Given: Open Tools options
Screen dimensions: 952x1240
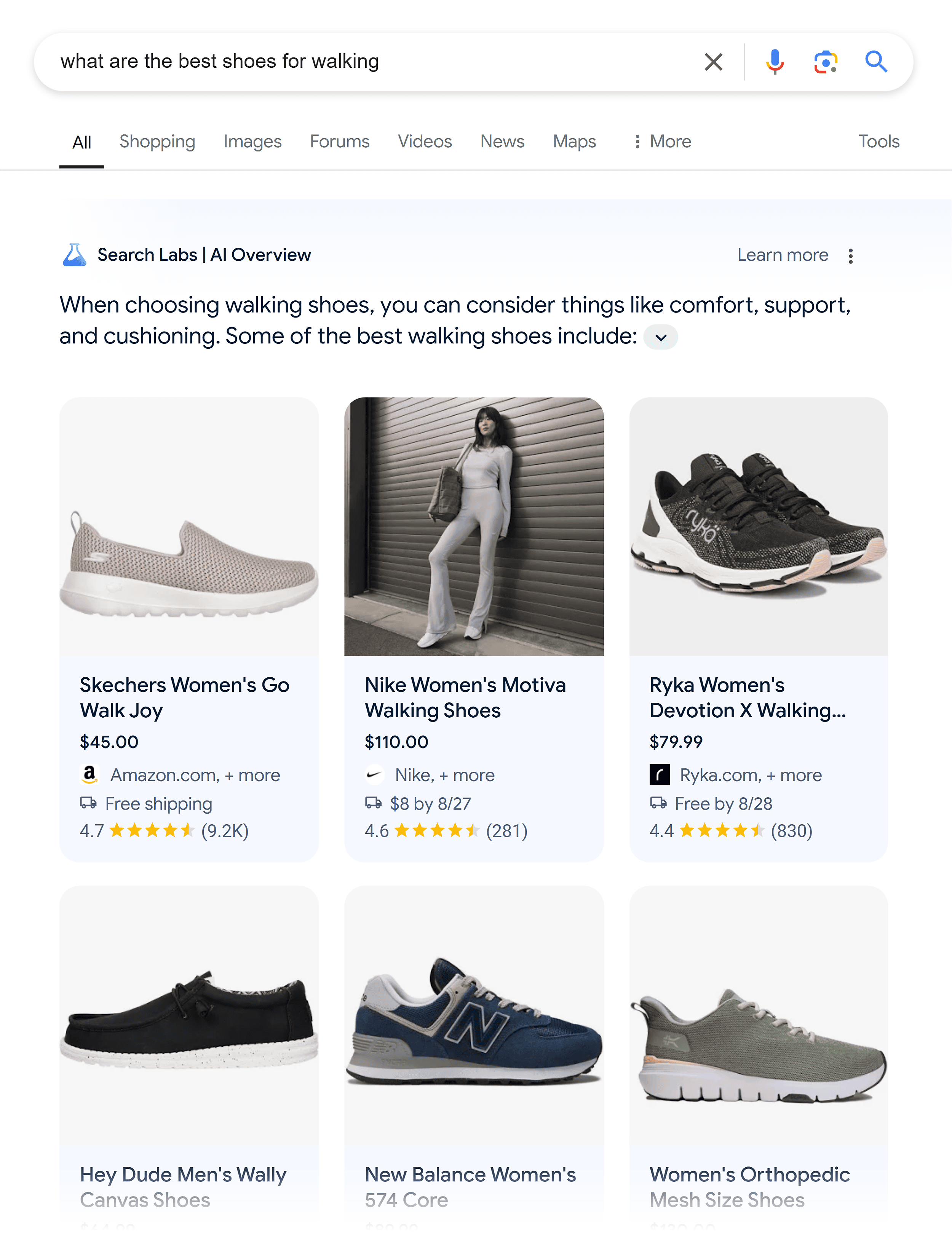Looking at the screenshot, I should coord(879,141).
